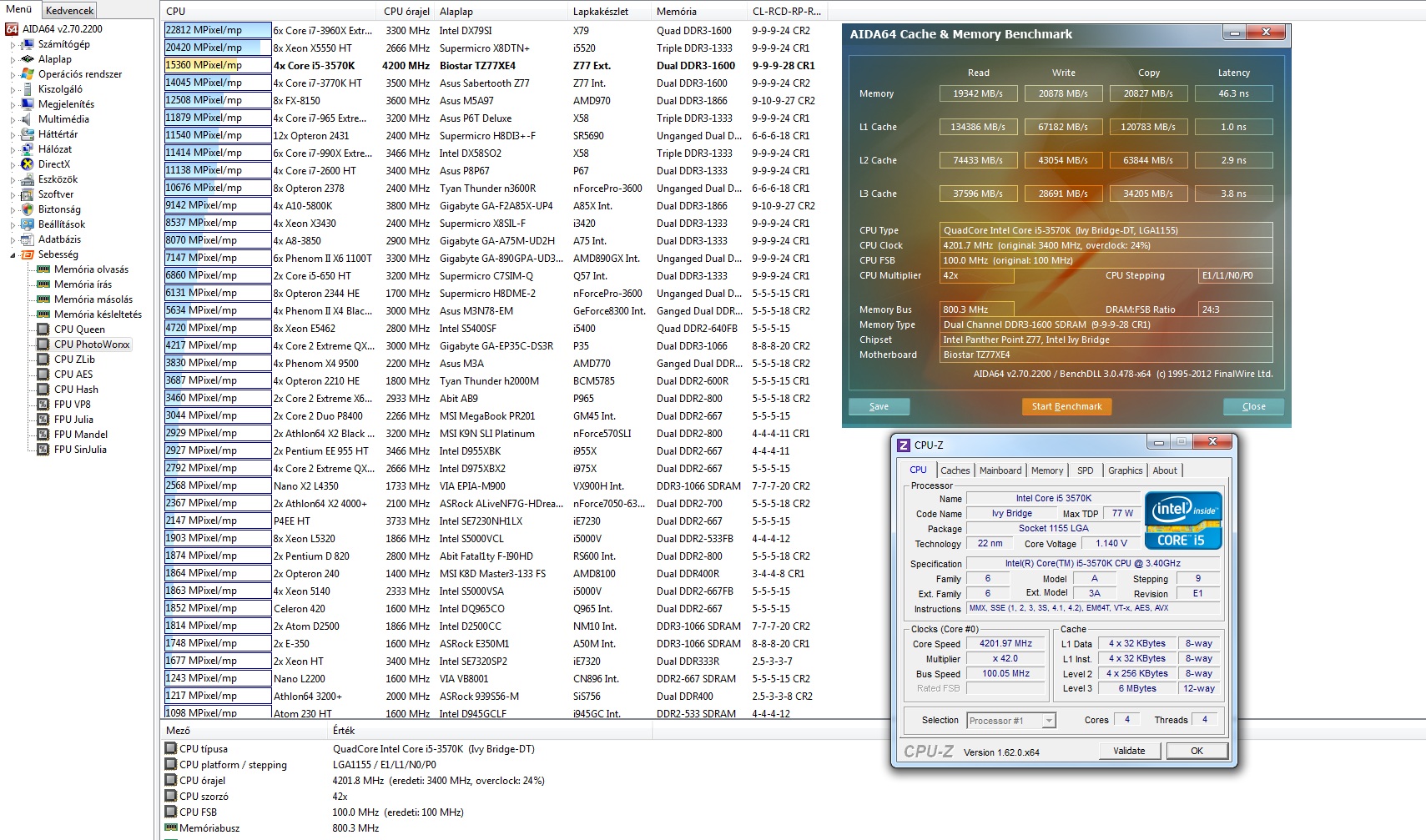Expand the Kiszolgáló tree node
Viewport: 1426px width, 840px height.
(13, 90)
